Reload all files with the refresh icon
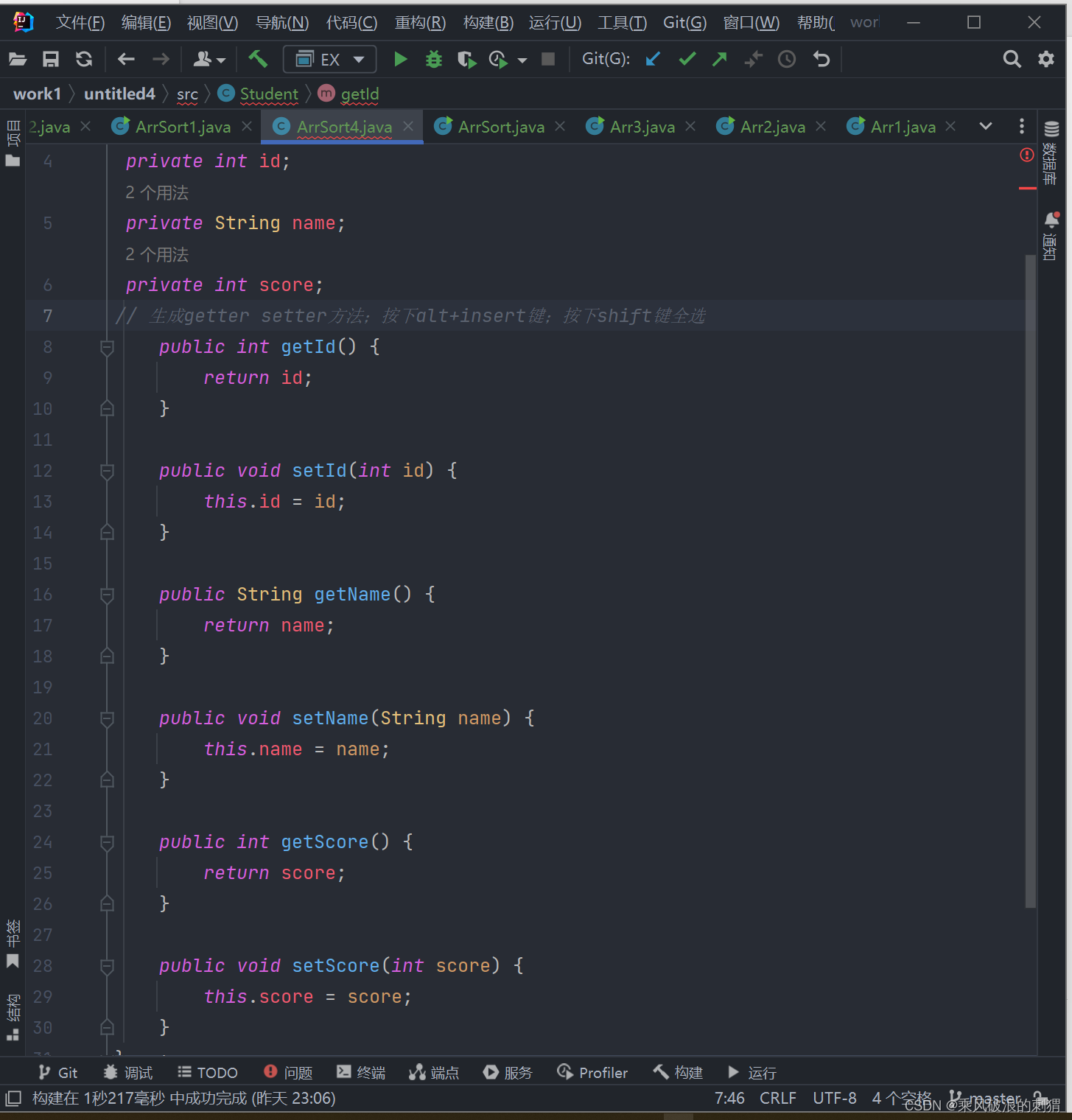Screen dimensions: 1072x1120 click(x=83, y=59)
